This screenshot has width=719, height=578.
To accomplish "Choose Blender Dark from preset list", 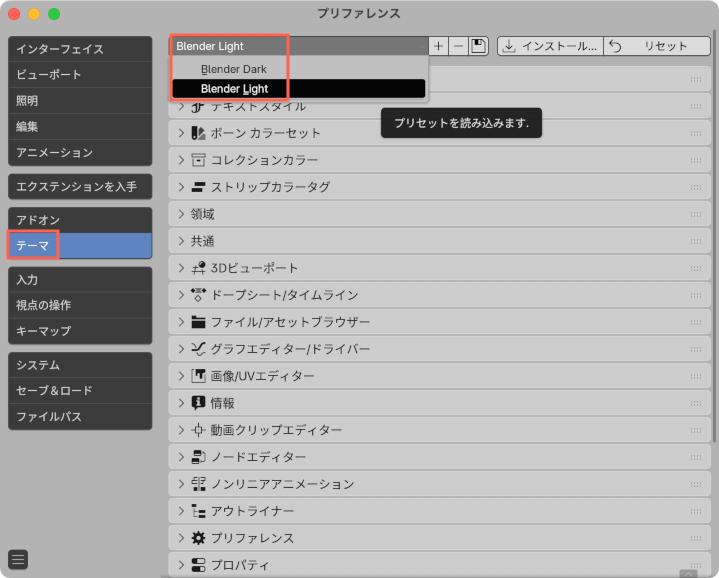I will [299, 69].
